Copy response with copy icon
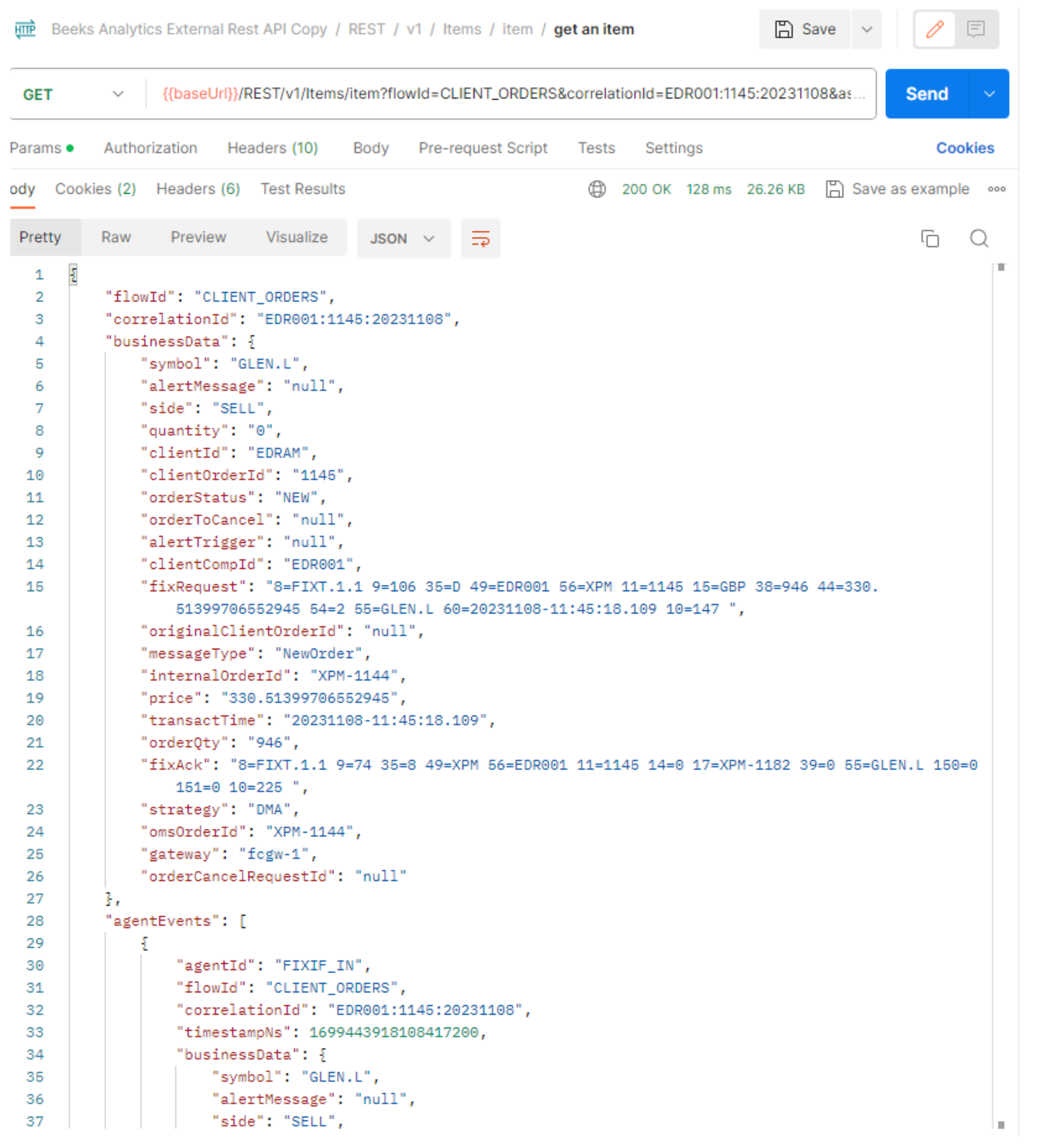Image resolution: width=1038 pixels, height=1148 pixels. (929, 239)
